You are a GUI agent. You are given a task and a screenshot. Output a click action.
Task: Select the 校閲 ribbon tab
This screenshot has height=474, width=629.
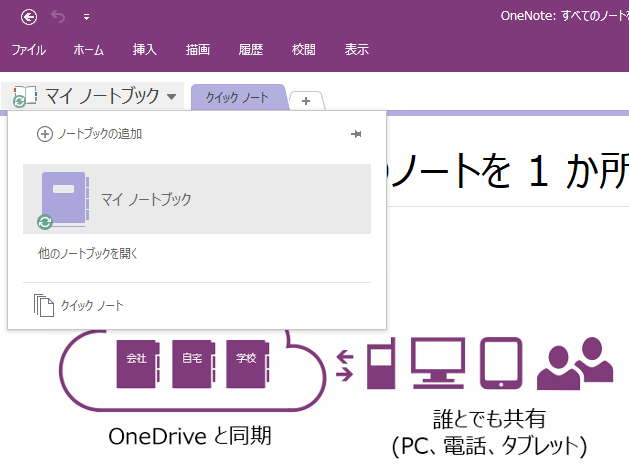tap(304, 50)
